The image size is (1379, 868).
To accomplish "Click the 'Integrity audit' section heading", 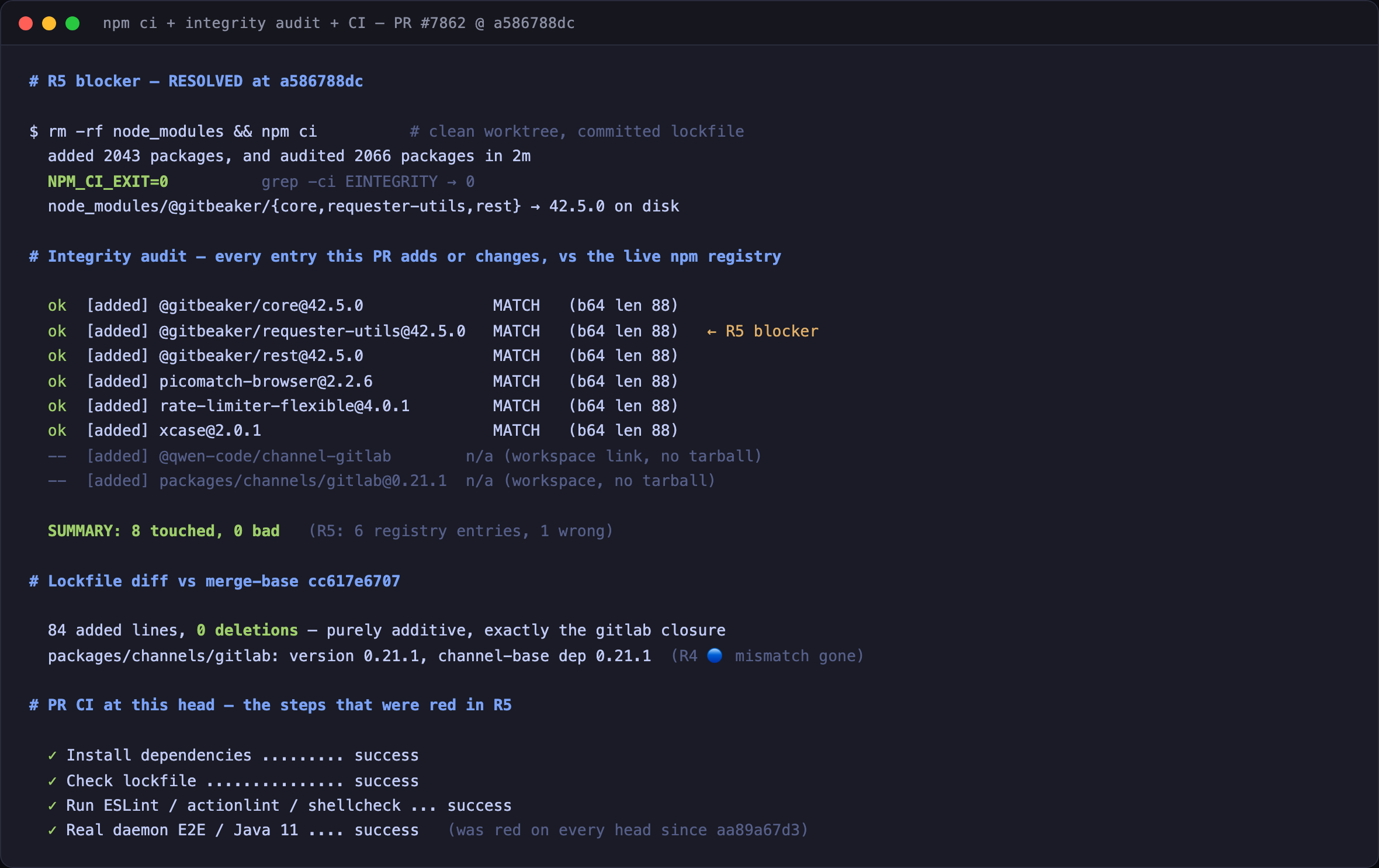I will 405,256.
